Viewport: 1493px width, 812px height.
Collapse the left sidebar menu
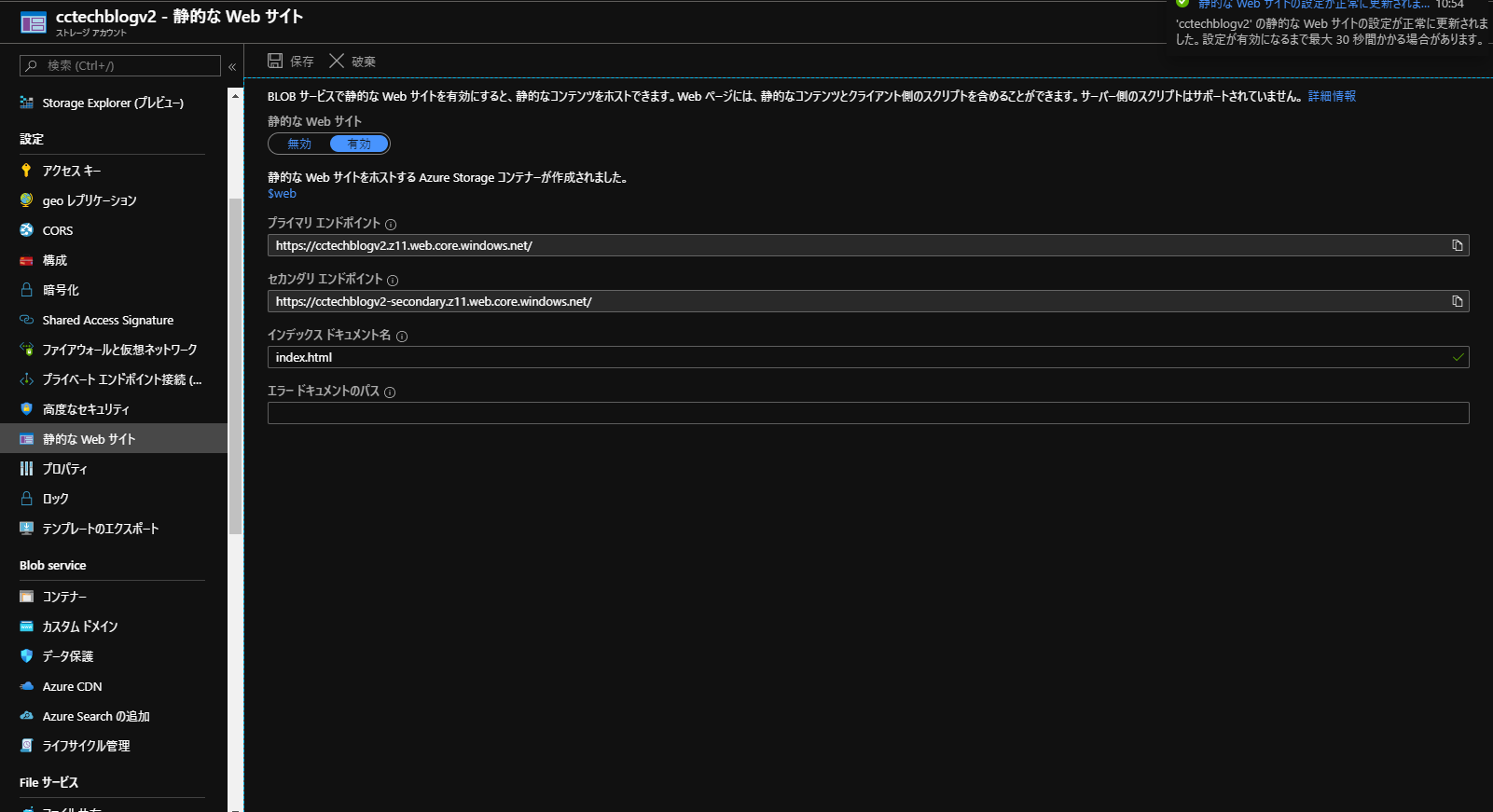[232, 66]
